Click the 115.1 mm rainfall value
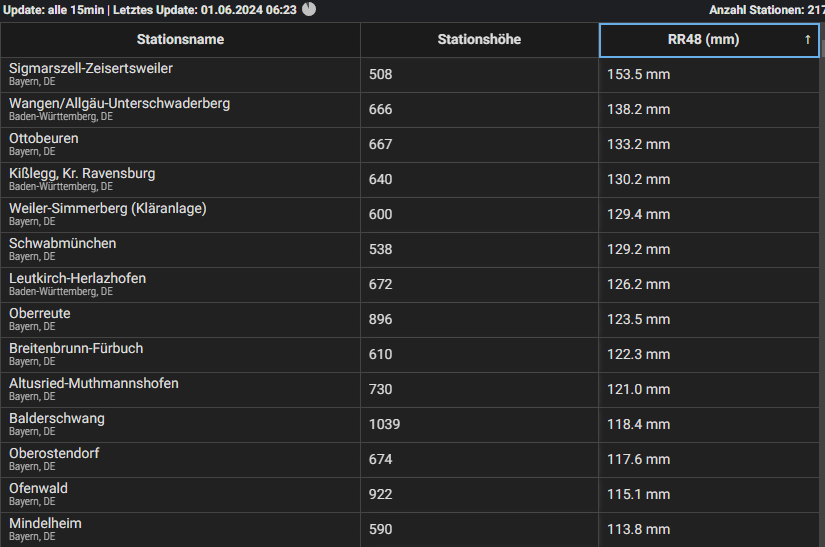Screen dimensions: 825x547 639,494
